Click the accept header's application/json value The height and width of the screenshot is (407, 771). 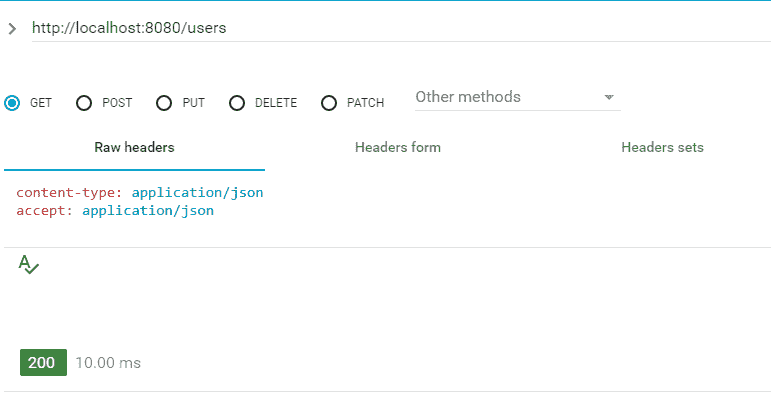[148, 210]
